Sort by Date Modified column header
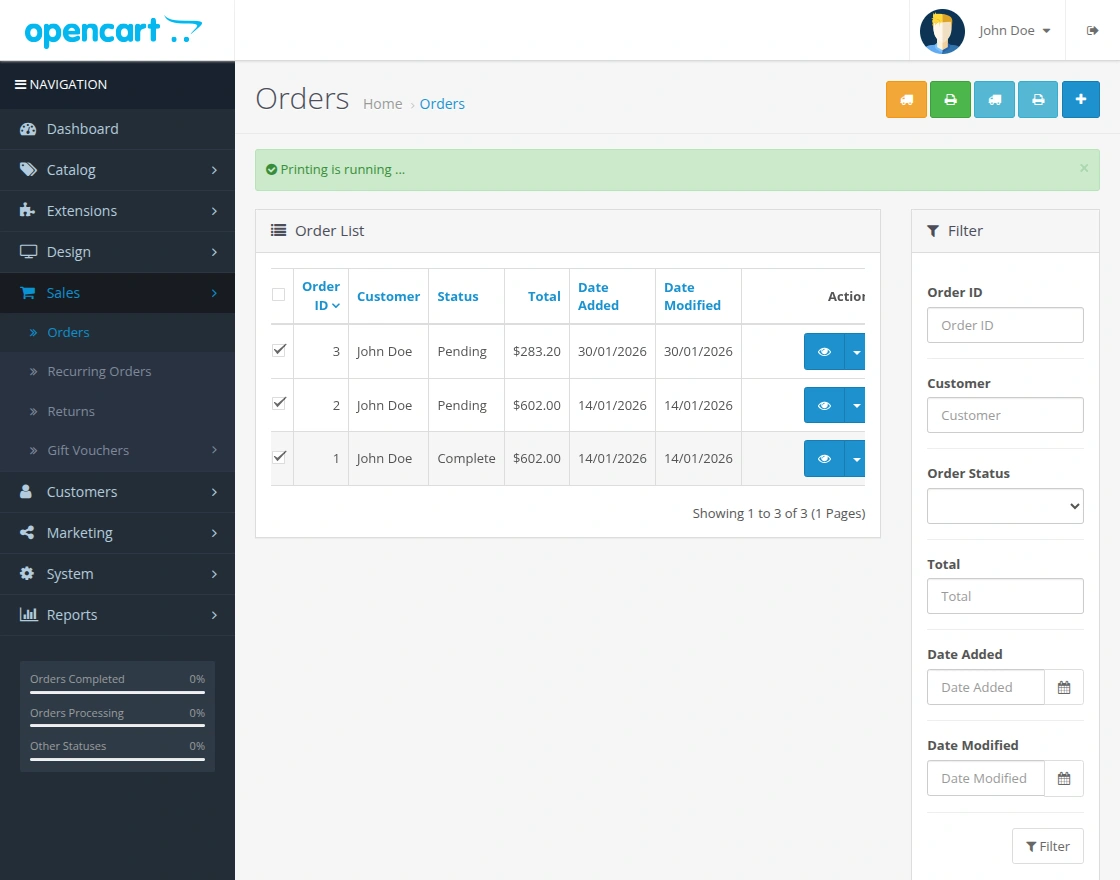This screenshot has height=880, width=1120. point(692,296)
